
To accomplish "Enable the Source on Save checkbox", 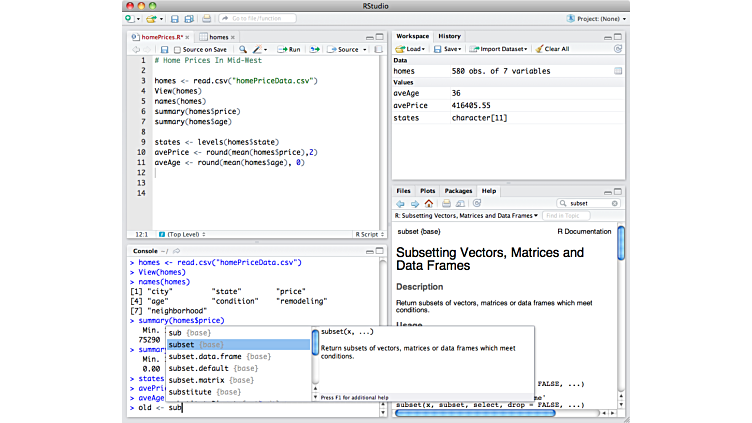I will point(178,49).
